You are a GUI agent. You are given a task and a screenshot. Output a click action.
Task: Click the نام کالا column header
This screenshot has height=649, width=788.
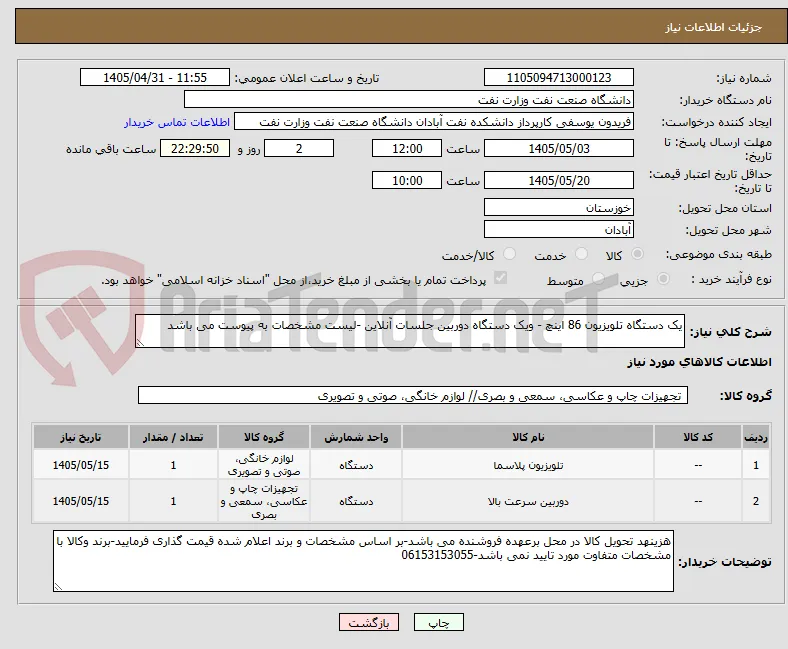528,437
